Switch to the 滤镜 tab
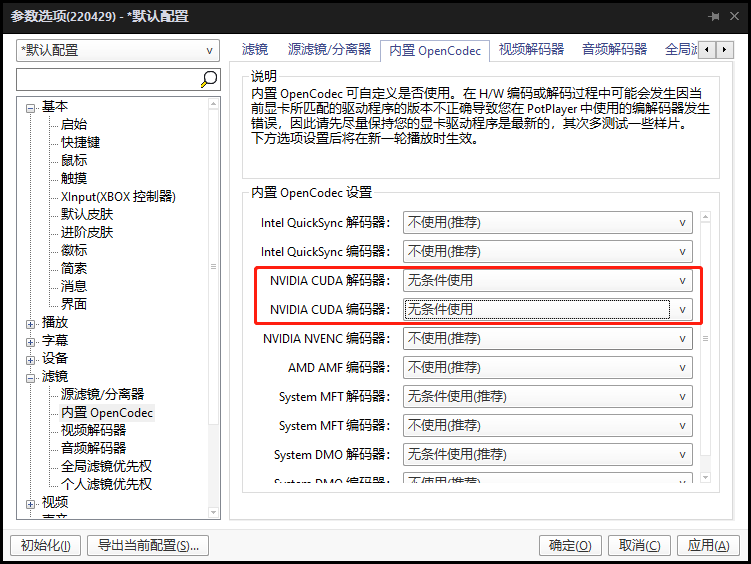Image resolution: width=751 pixels, height=564 pixels. point(255,49)
